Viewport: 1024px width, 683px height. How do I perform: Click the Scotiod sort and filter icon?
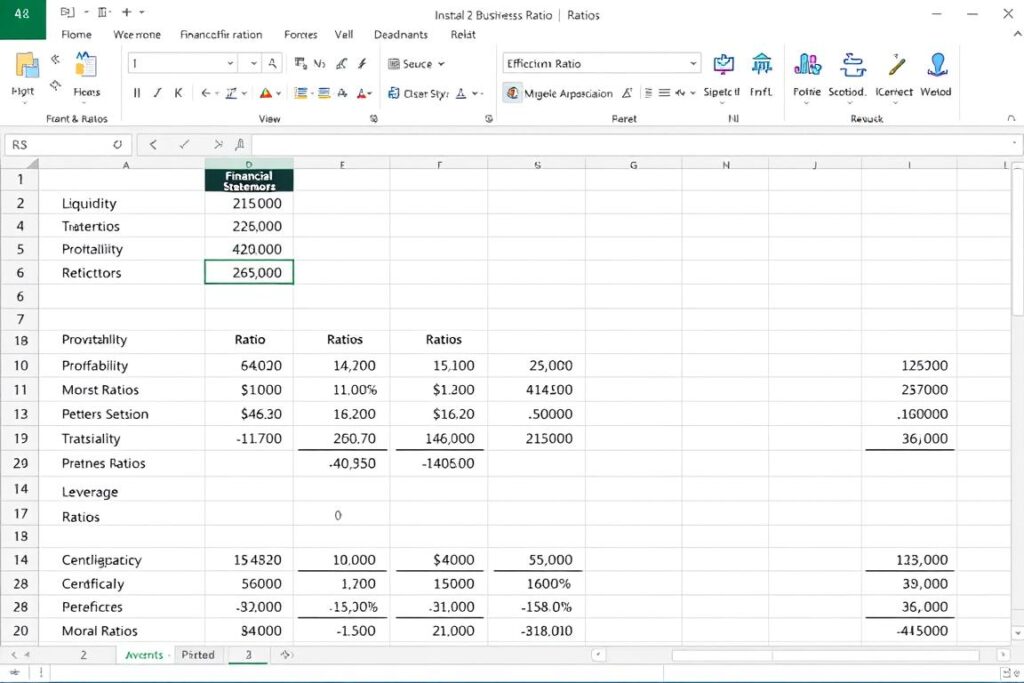coord(853,64)
